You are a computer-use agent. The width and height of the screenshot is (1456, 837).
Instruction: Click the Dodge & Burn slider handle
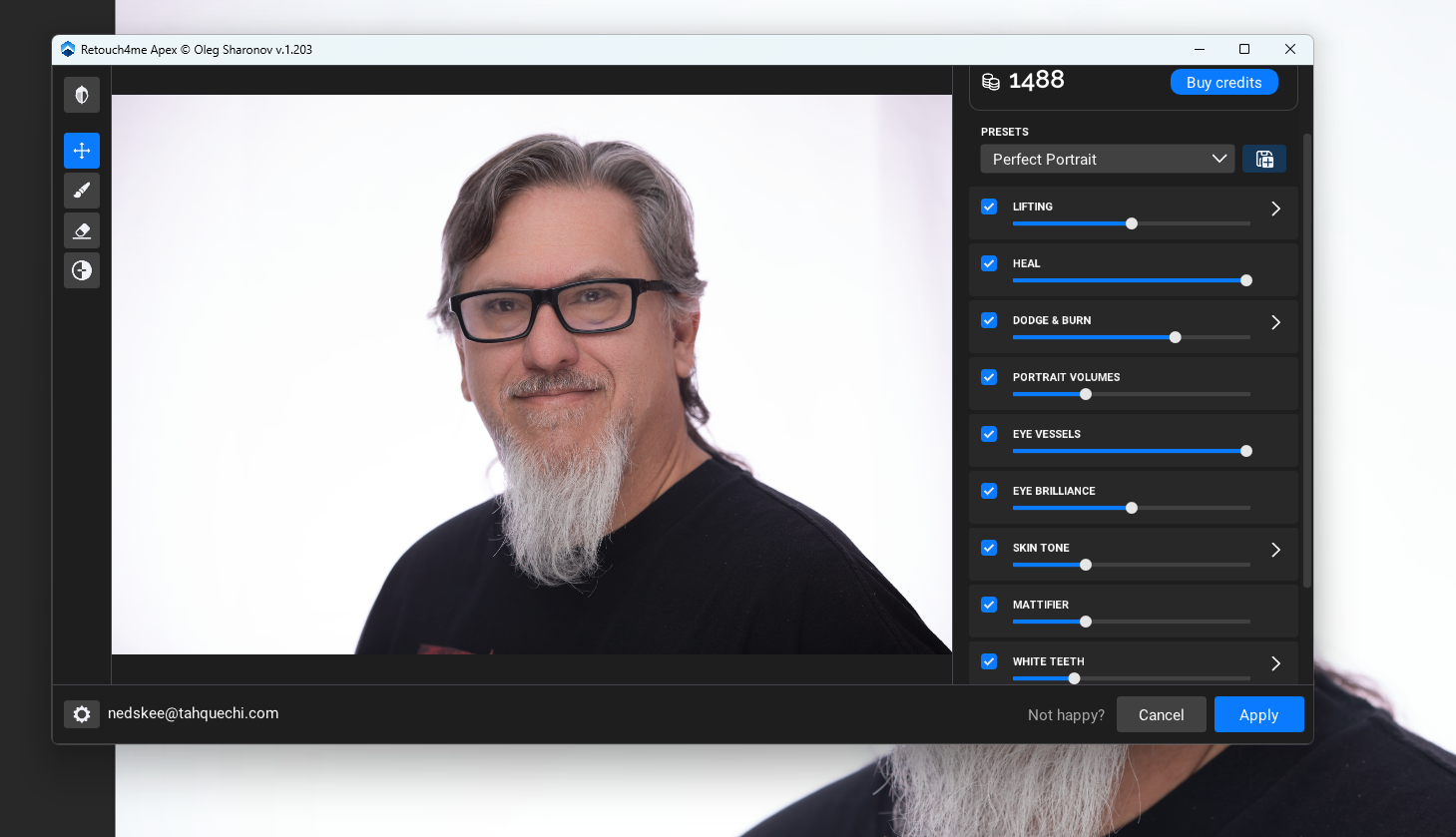pos(1176,337)
